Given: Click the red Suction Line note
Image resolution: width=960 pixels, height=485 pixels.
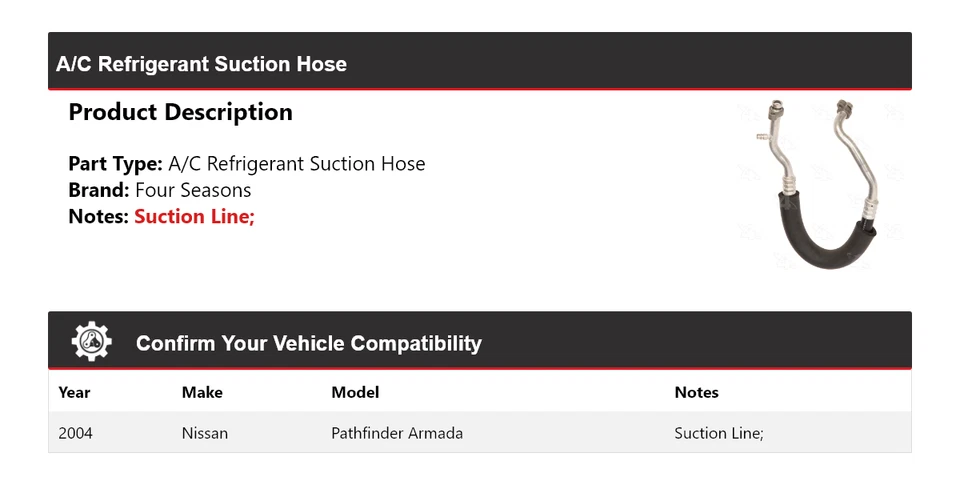Looking at the screenshot, I should [x=194, y=216].
